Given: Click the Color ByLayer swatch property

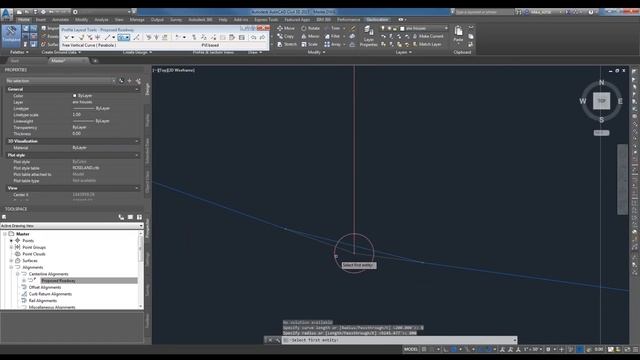Looking at the screenshot, I should [74, 96].
